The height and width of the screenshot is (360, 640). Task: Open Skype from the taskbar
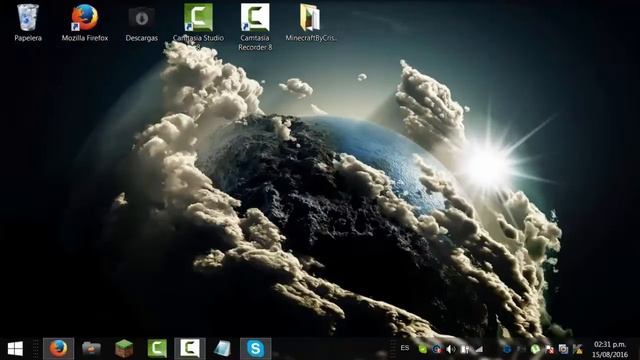coord(256,349)
